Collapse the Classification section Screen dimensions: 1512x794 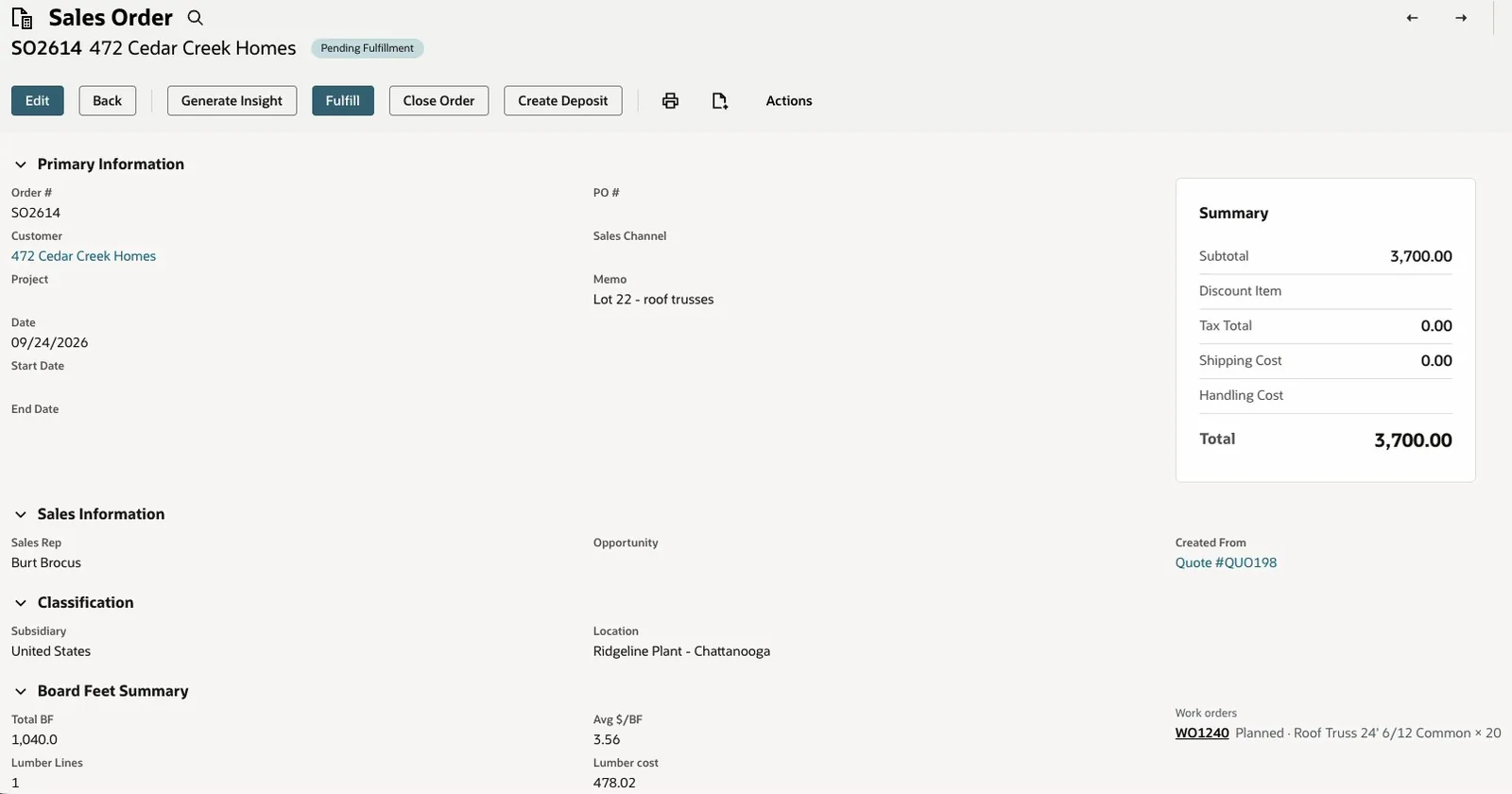[x=21, y=603]
